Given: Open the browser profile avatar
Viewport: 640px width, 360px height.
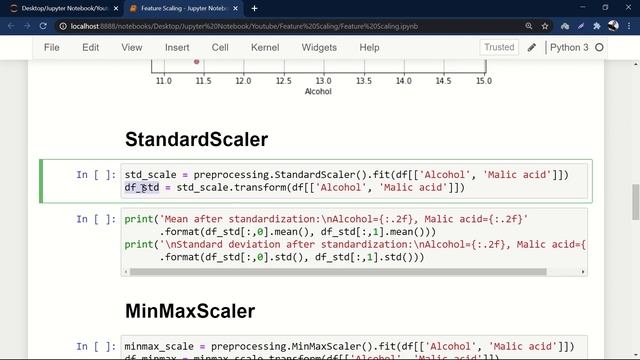Looking at the screenshot, I should pyautogui.click(x=613, y=26).
